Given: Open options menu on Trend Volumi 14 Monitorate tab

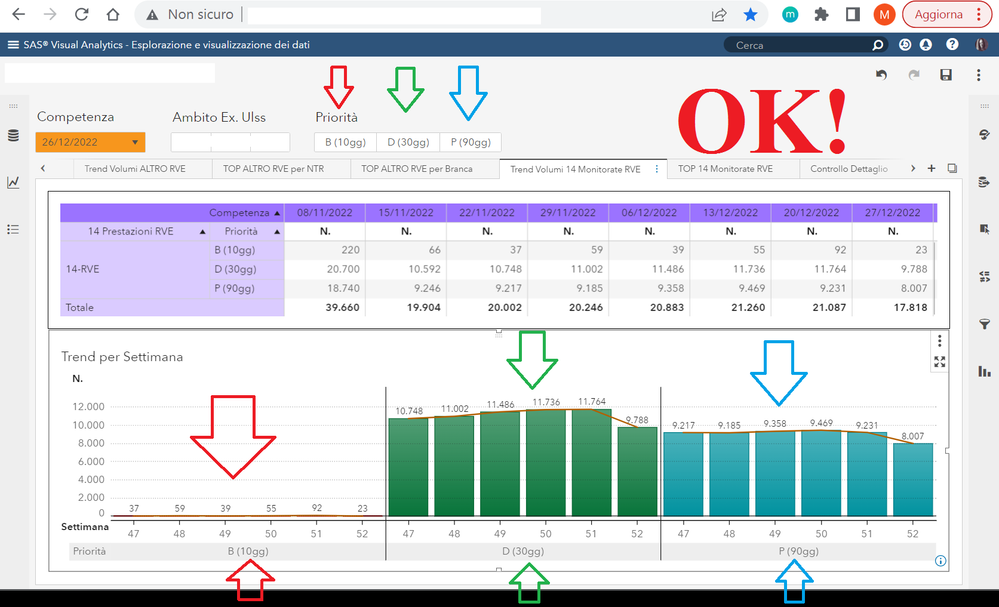Looking at the screenshot, I should coord(657,169).
